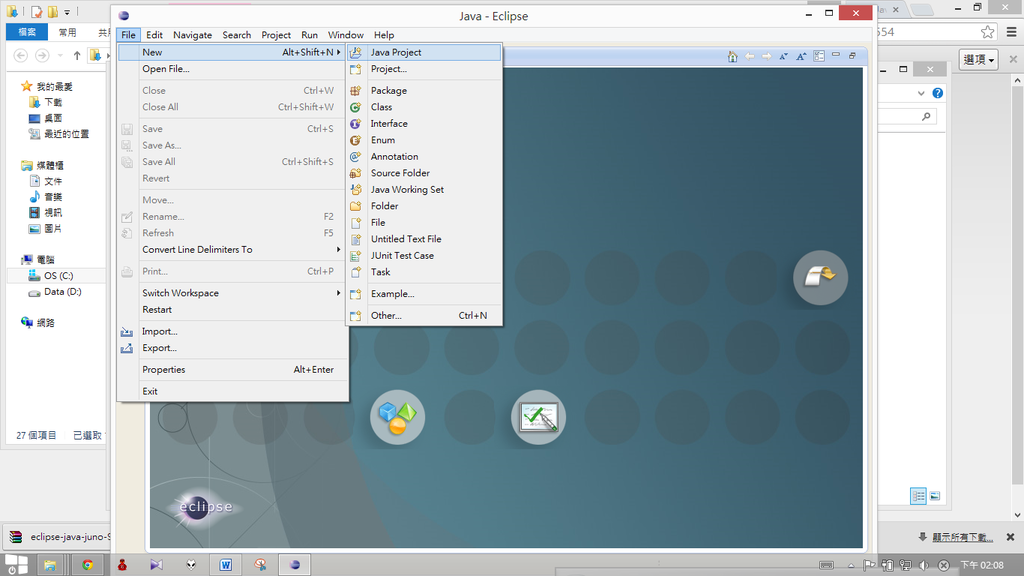Toggle the Customize page button in welcome toolbar
Screen dimensions: 1024x576
coord(819,56)
